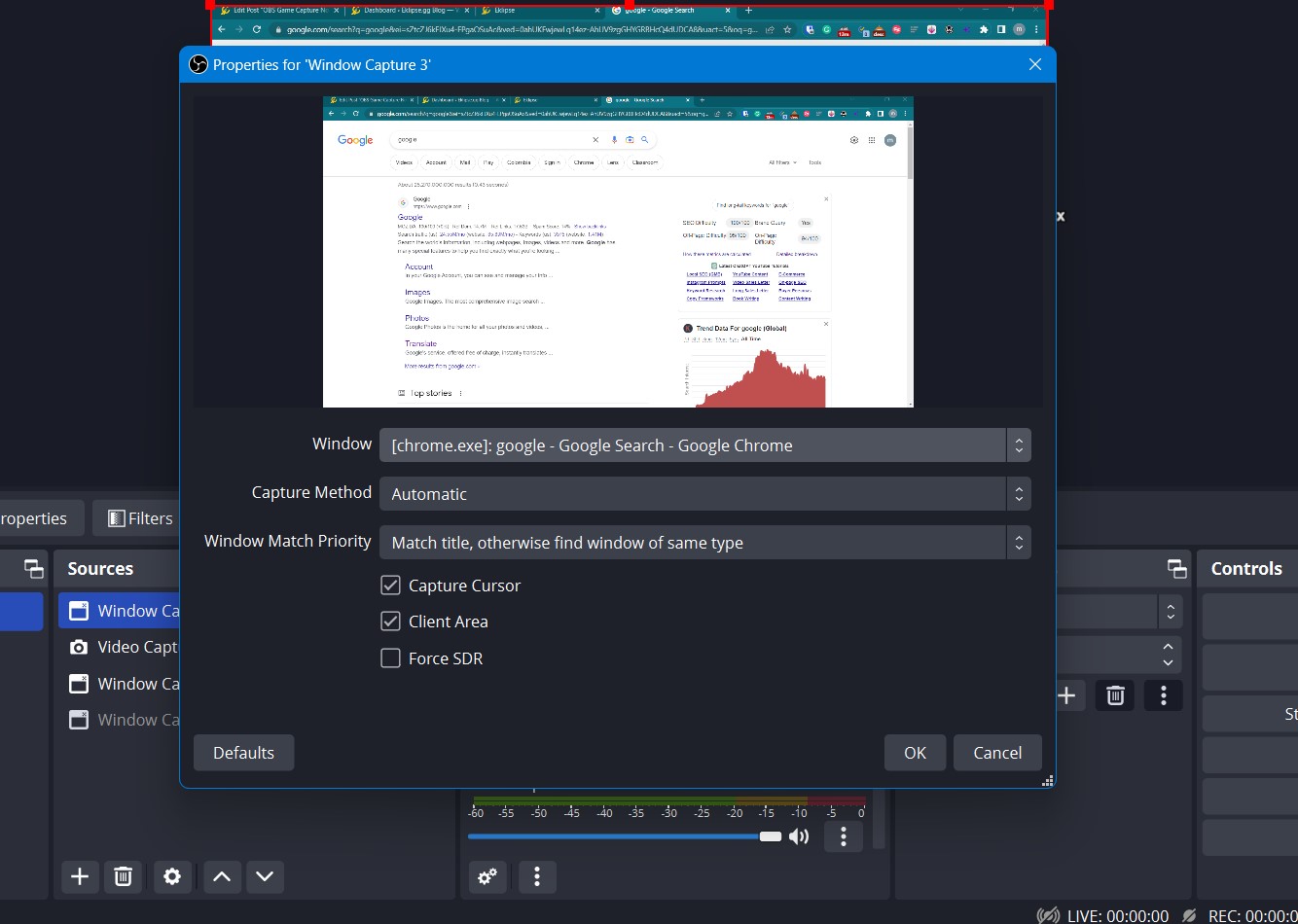Enable the Force SDR checkbox
The image size is (1298, 924).
(x=390, y=658)
